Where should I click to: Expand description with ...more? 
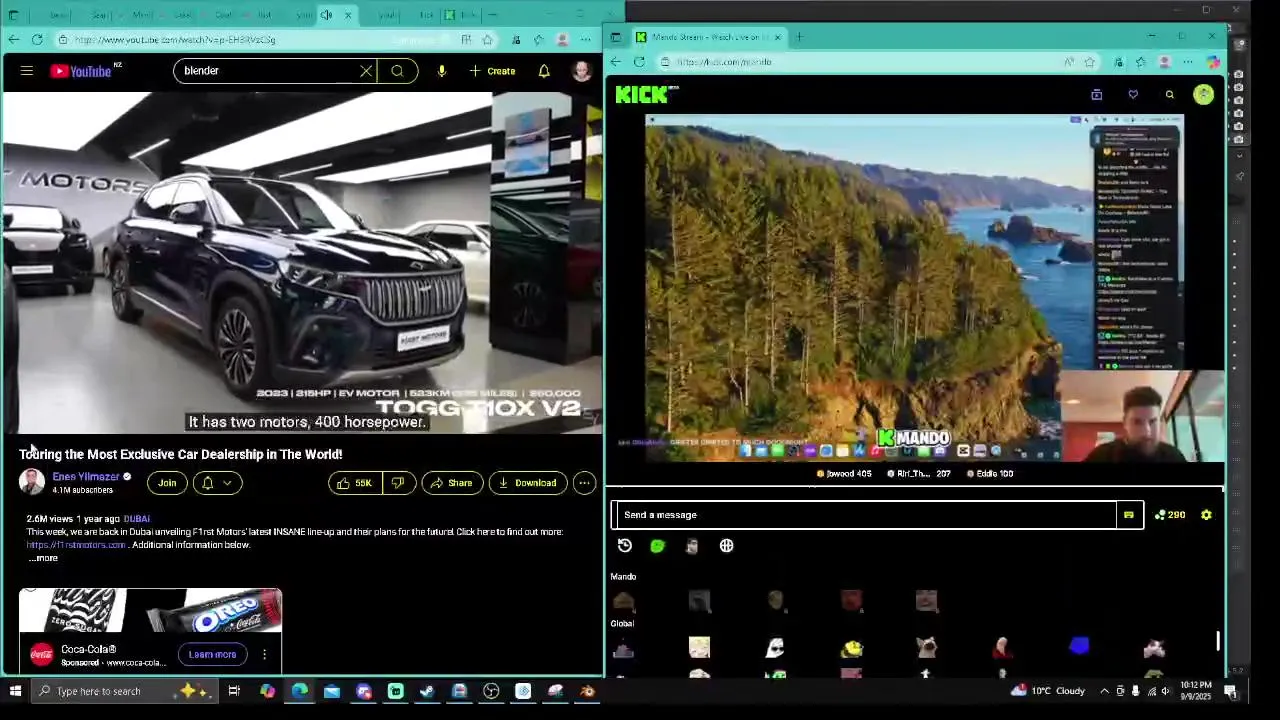(x=43, y=558)
